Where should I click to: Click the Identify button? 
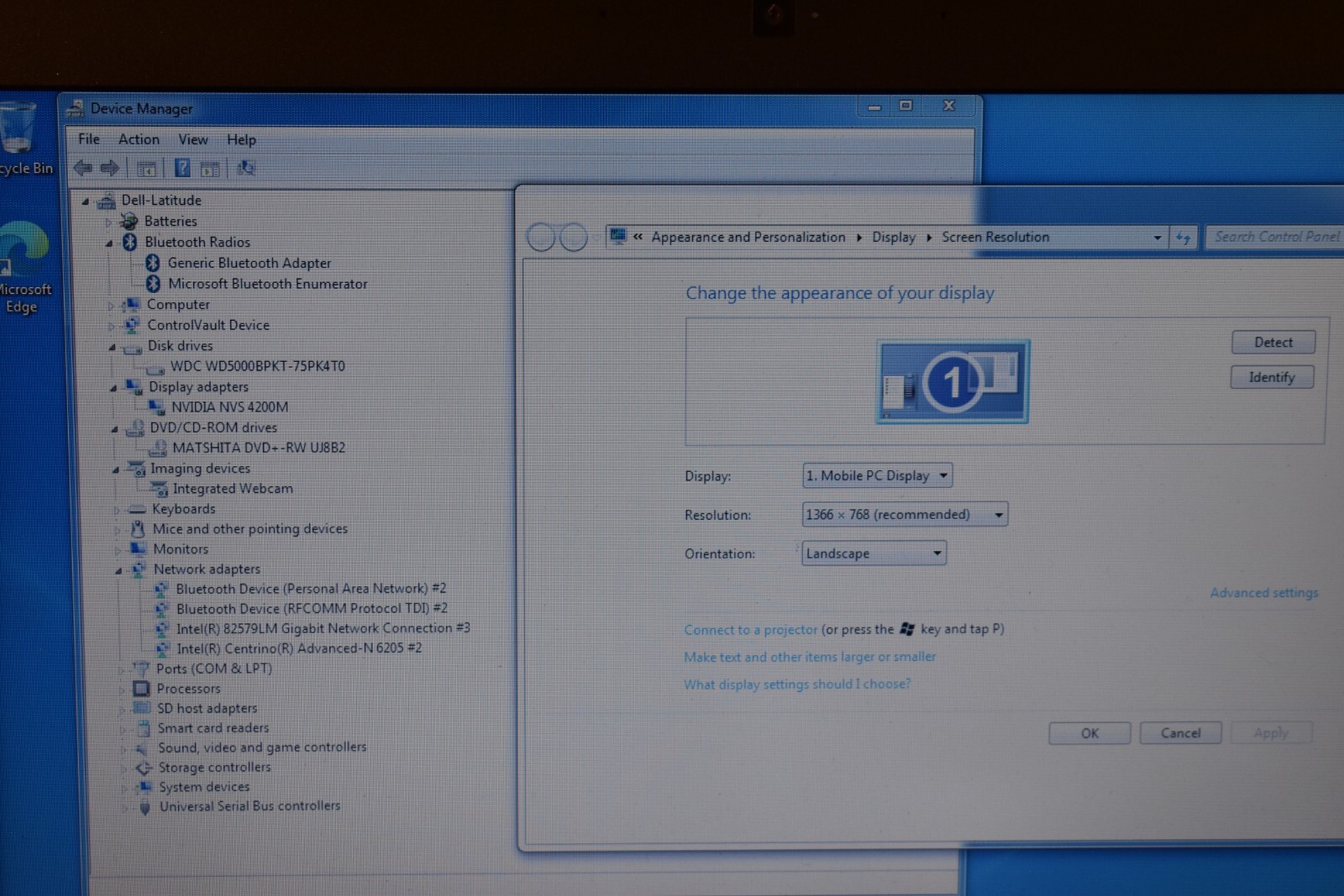(x=1272, y=378)
